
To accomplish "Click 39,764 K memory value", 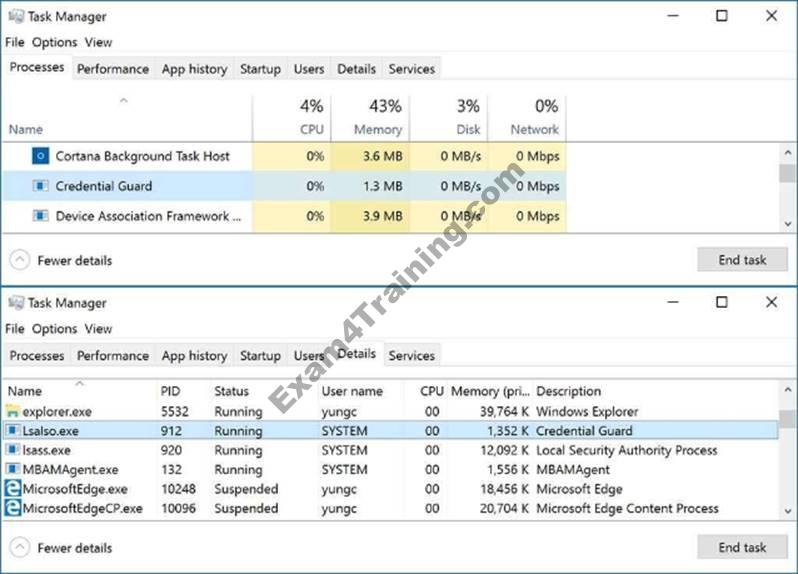I will pos(504,411).
